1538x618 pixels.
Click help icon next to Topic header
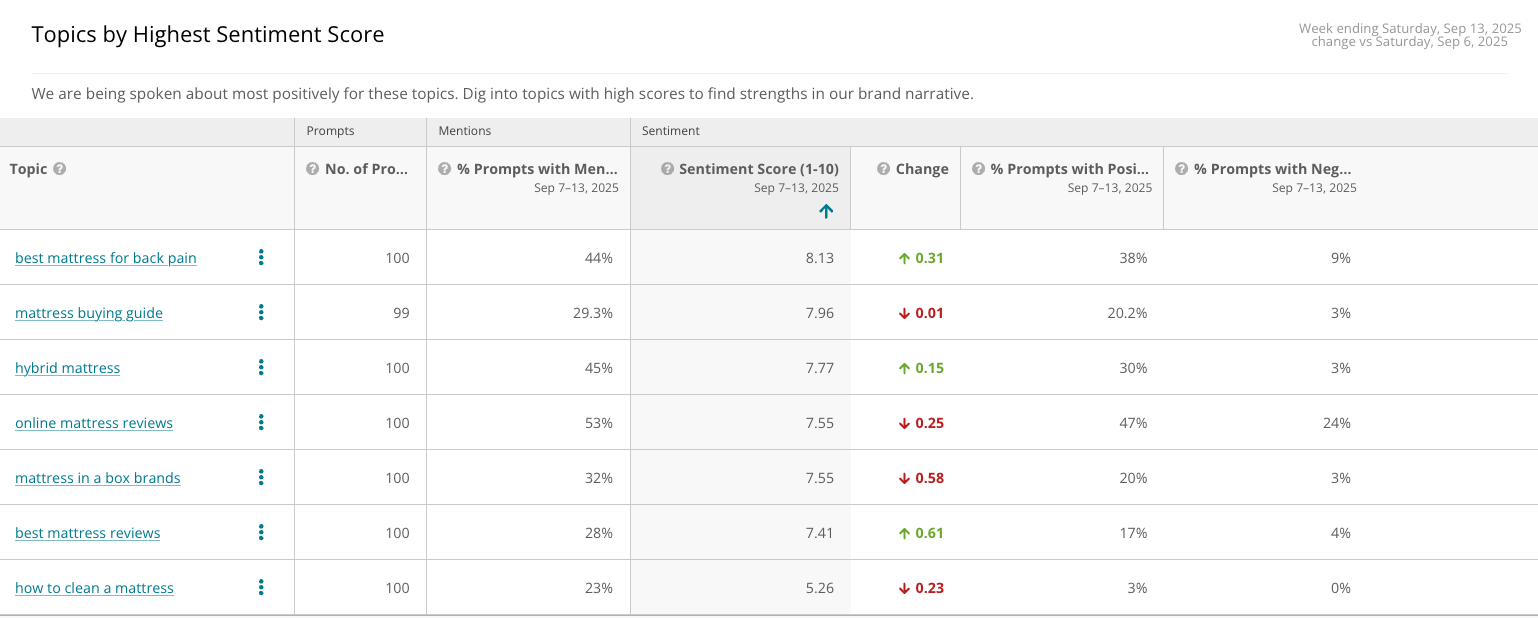60,169
